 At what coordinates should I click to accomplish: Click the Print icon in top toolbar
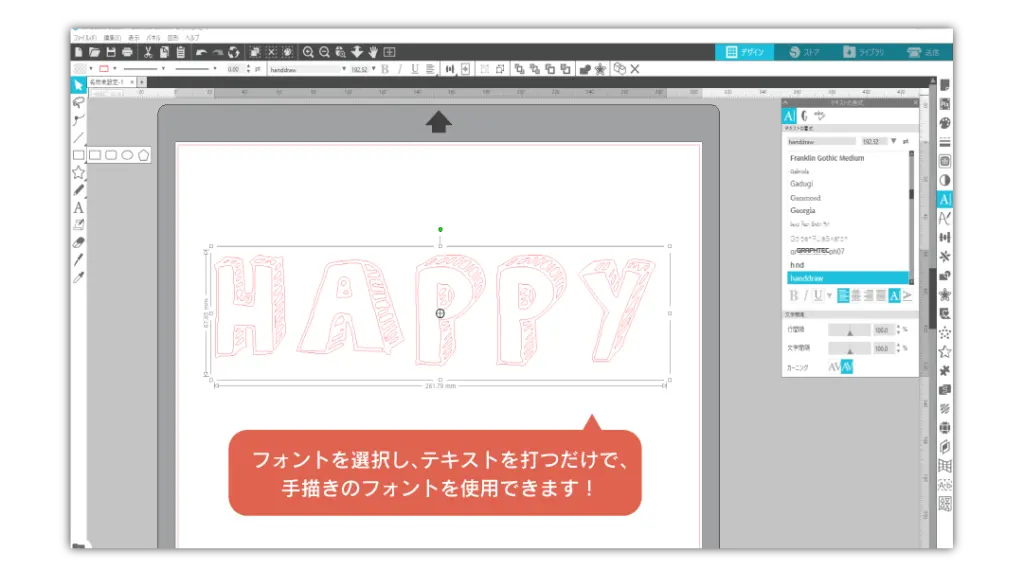[126, 52]
